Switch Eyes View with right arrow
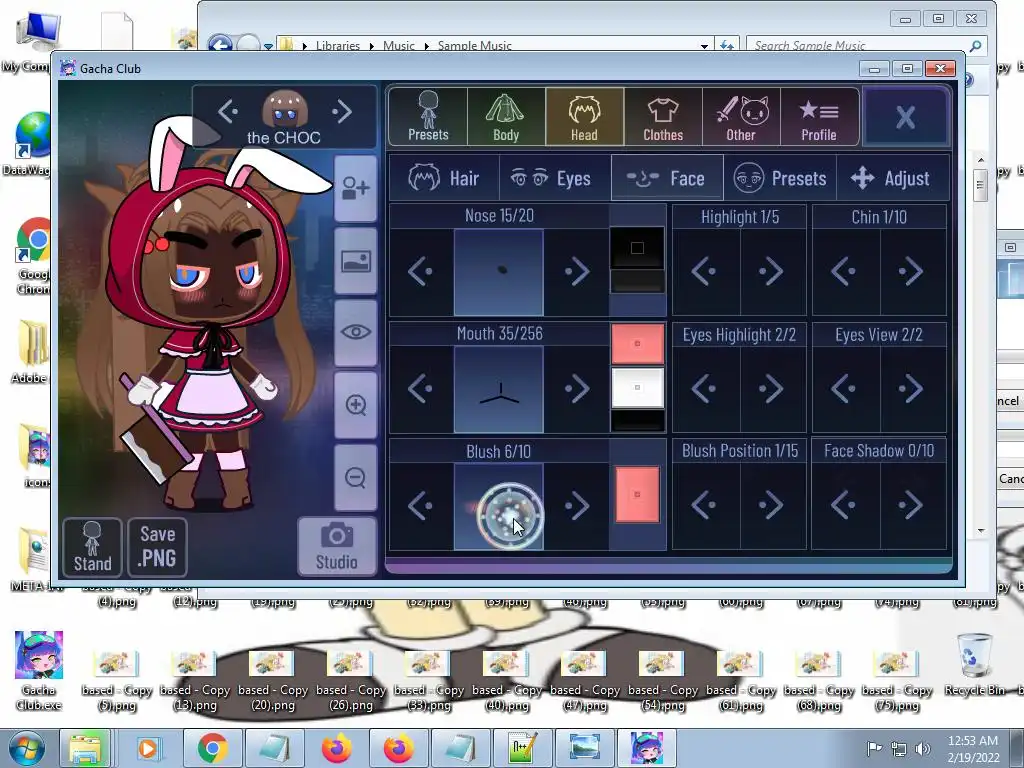The width and height of the screenshot is (1024, 768). 912,389
